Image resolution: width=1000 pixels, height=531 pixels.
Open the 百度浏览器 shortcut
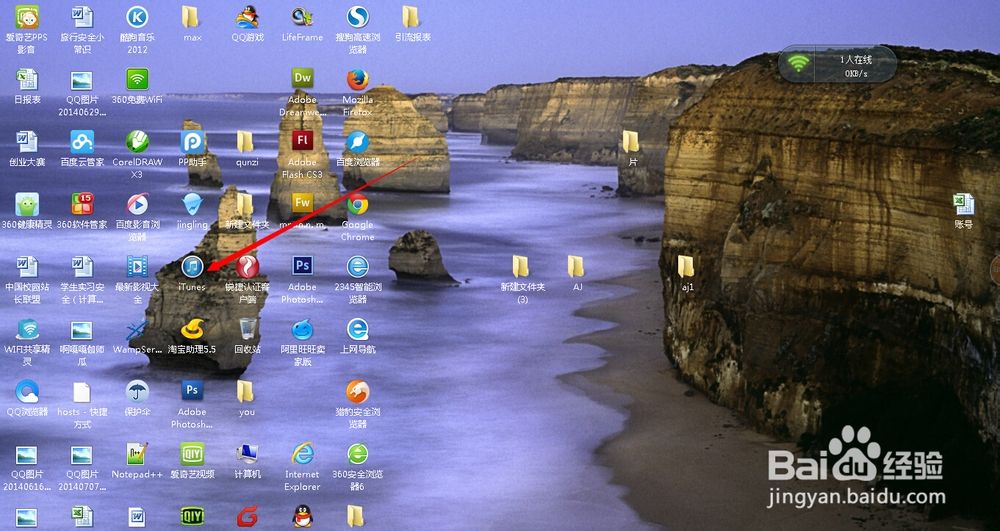(x=358, y=142)
